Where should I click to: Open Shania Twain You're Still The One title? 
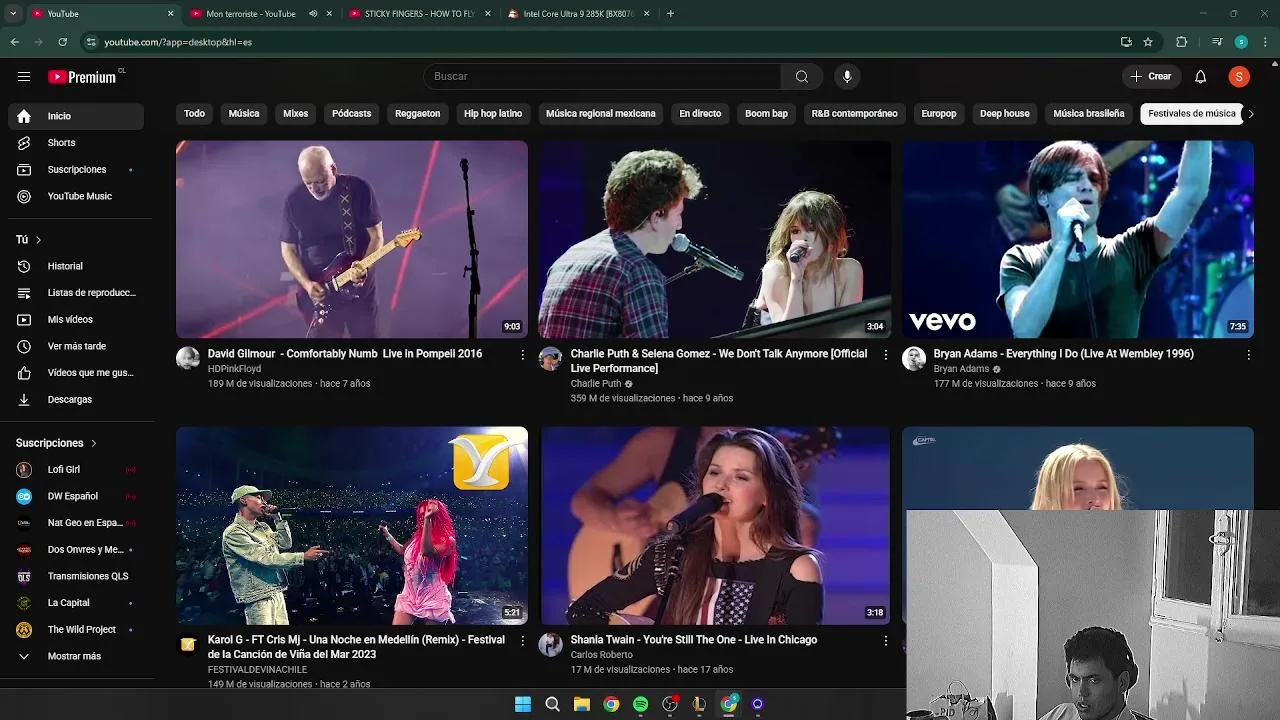pyautogui.click(x=694, y=640)
